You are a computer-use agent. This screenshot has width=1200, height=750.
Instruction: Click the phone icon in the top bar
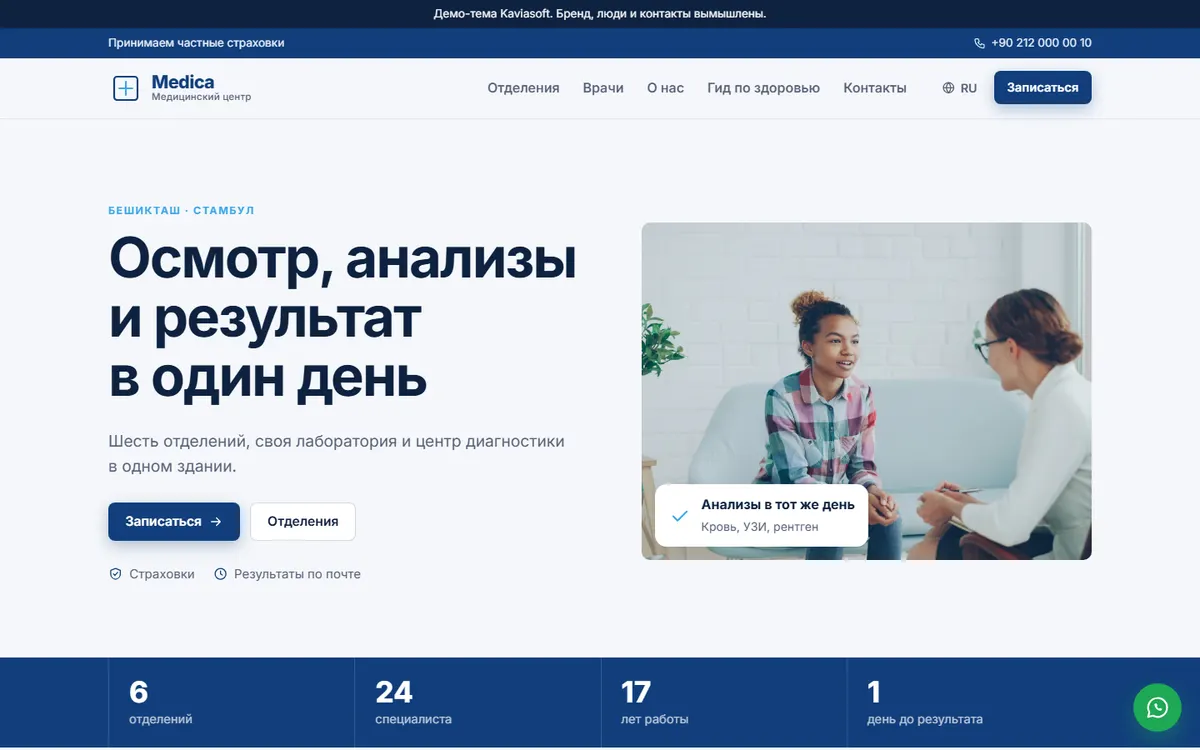(979, 43)
